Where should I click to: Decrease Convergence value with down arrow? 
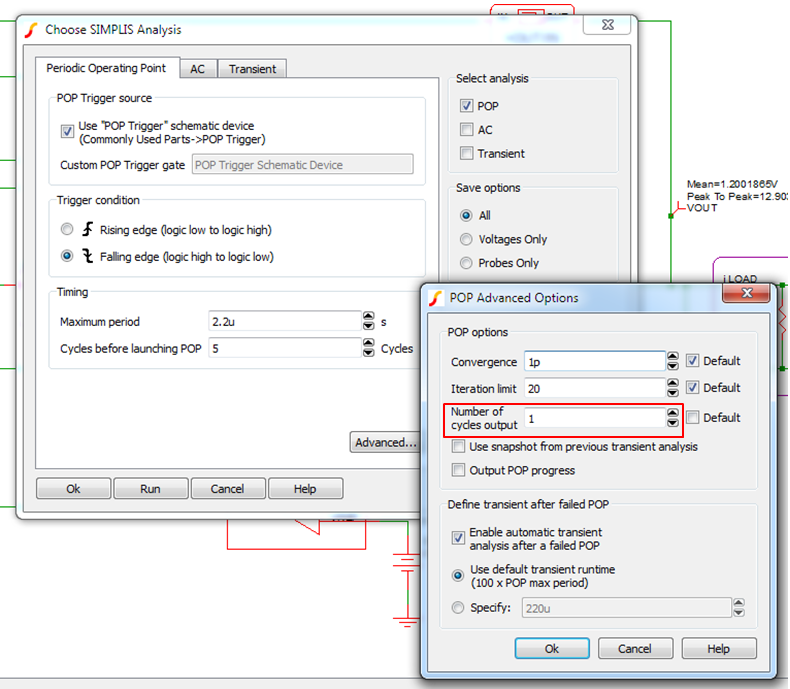pyautogui.click(x=673, y=366)
